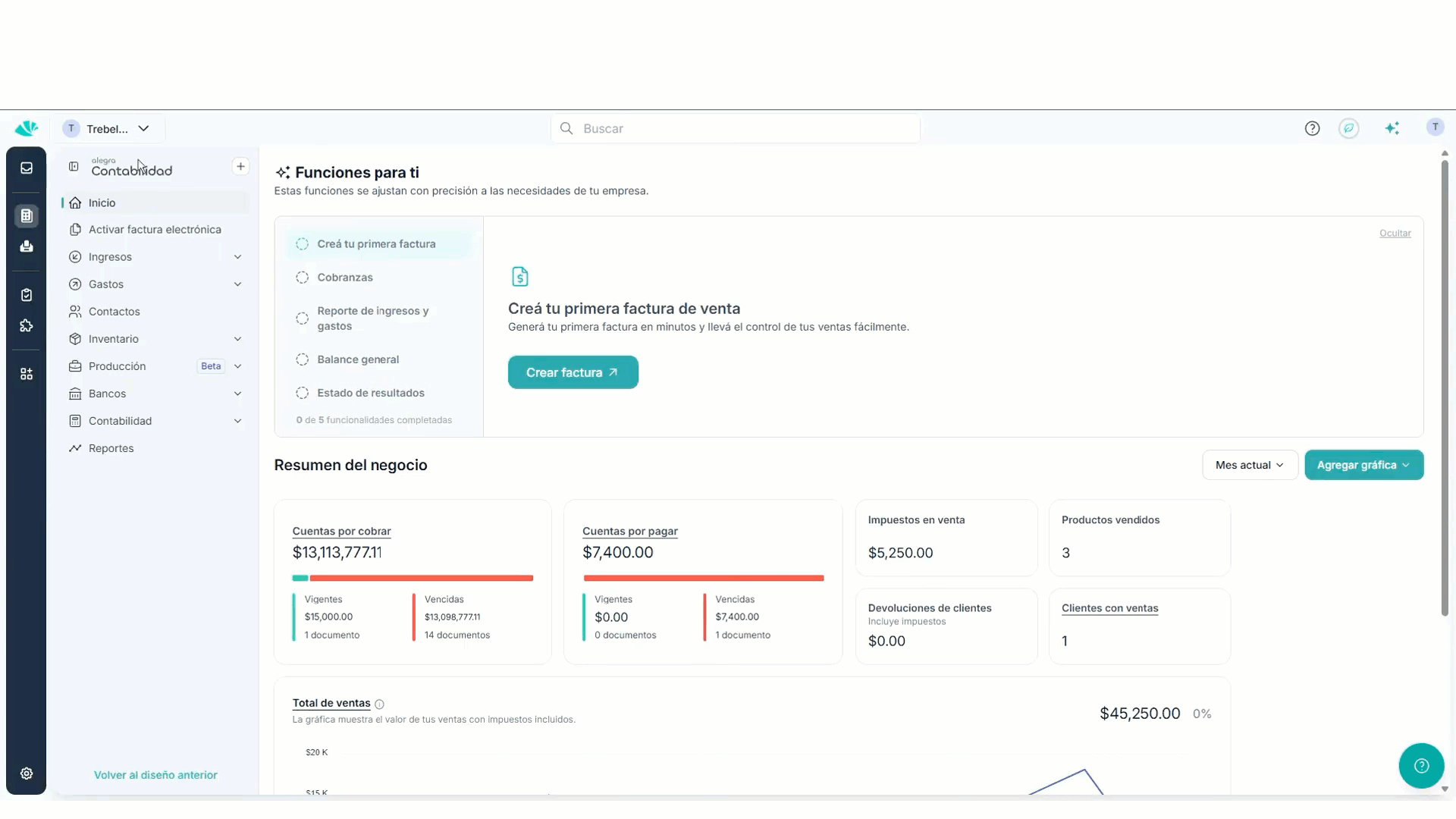Open Contactos in sidebar
Screen dimensions: 1456x819
155,312
